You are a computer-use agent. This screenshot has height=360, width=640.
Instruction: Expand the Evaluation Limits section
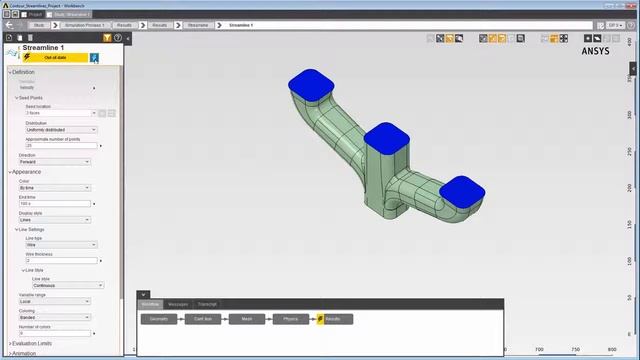tap(10, 344)
